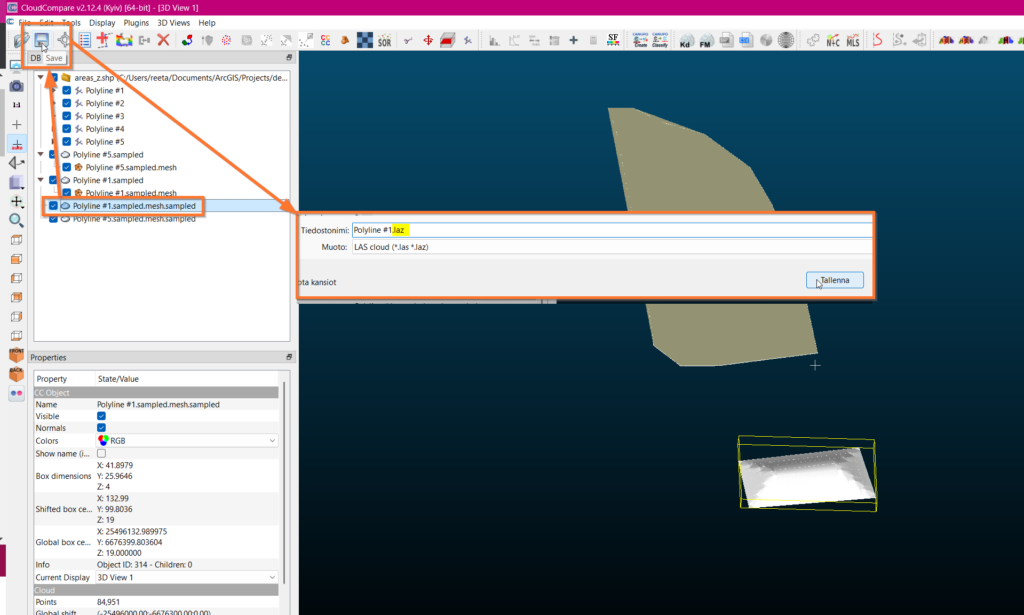Click the blue checkerboard toolbar icon

click(365, 40)
